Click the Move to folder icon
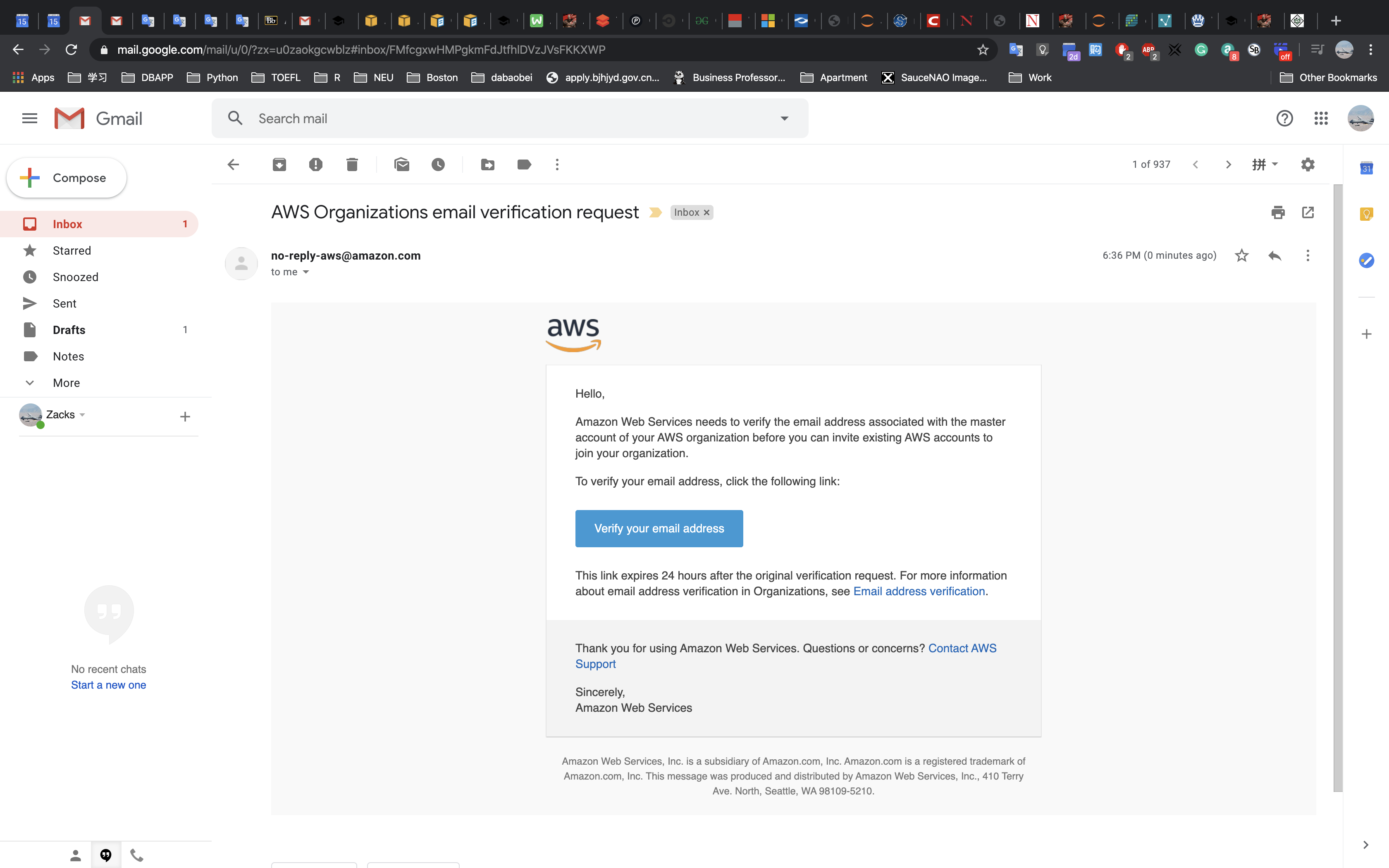Viewport: 1389px width, 868px height. [487, 165]
